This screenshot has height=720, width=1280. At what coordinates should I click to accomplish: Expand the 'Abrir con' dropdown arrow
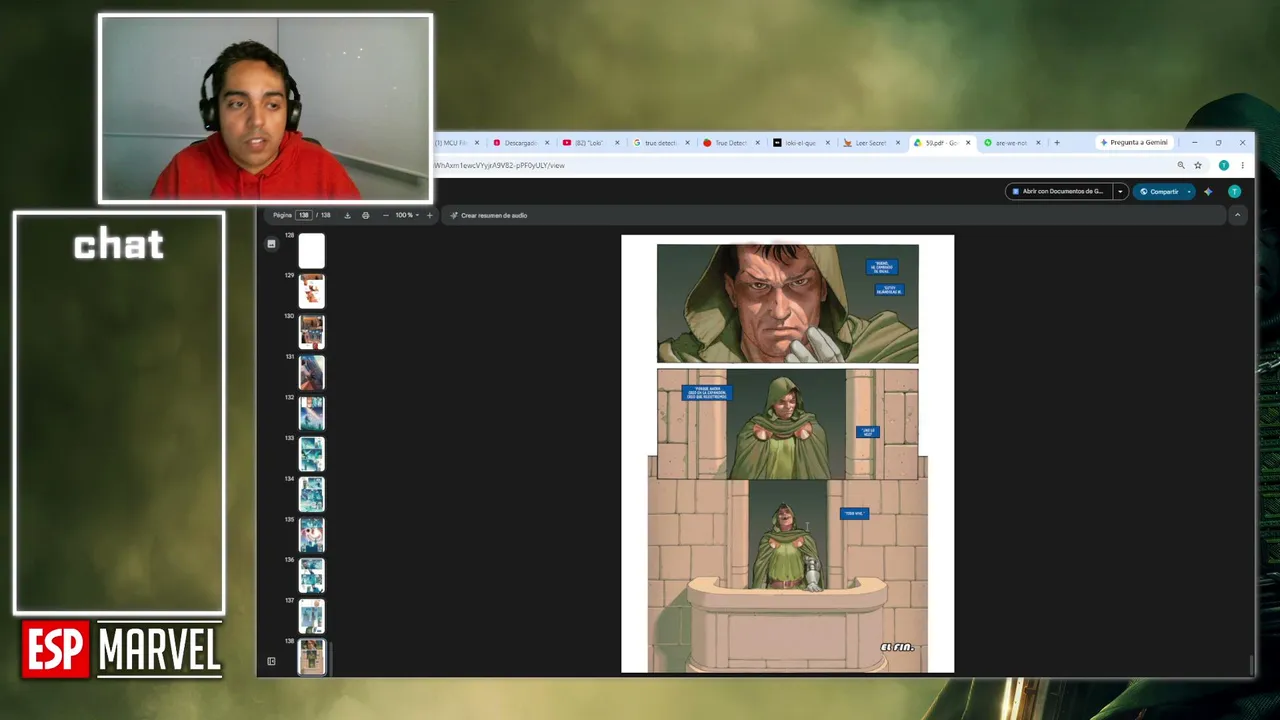[1120, 191]
